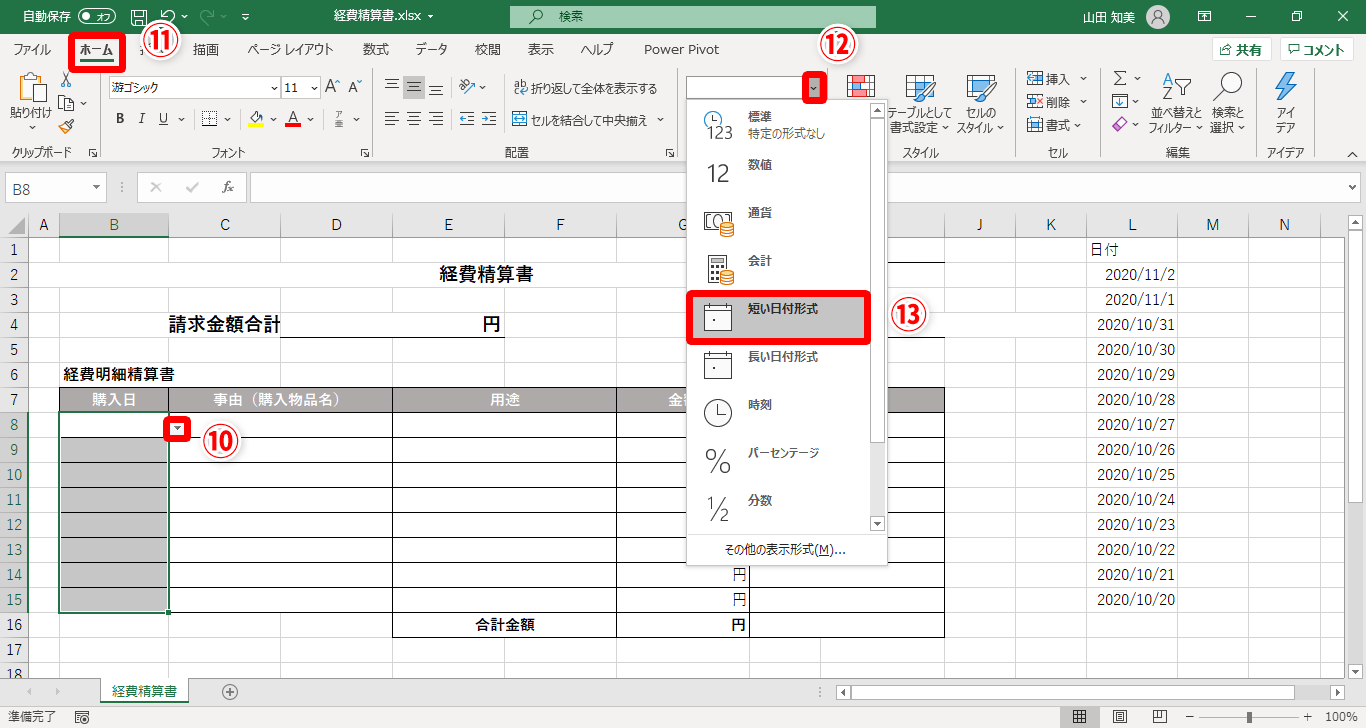1366x728 pixels.
Task: Click the zoom slider in the status bar
Action: pos(1249,717)
